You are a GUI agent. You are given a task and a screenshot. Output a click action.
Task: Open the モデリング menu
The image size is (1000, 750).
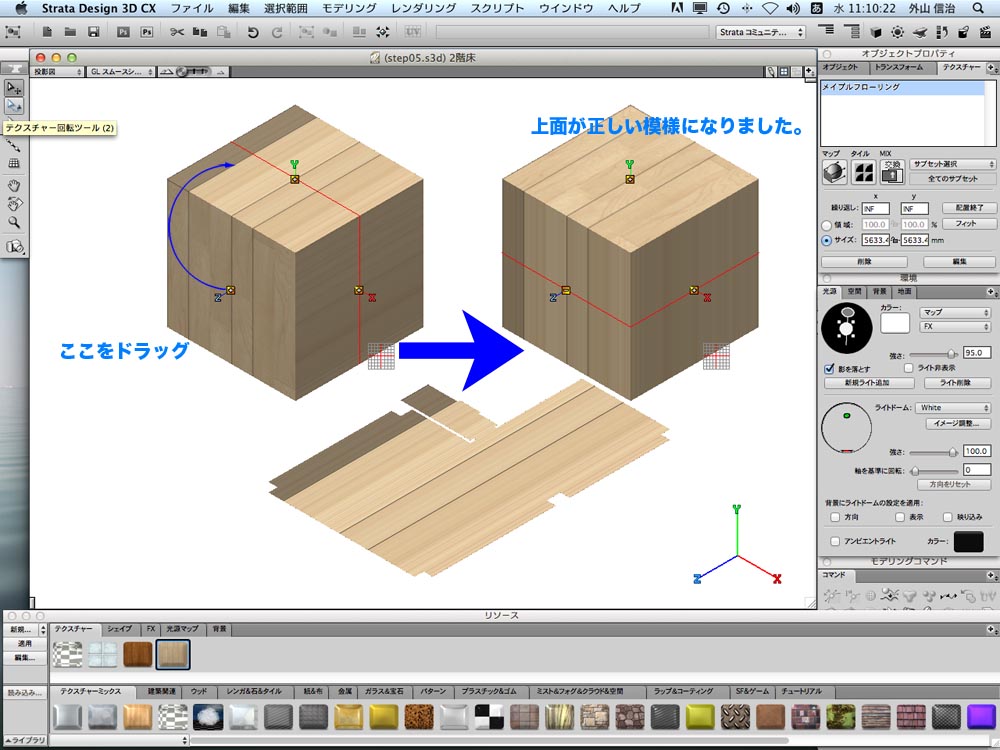click(x=349, y=8)
